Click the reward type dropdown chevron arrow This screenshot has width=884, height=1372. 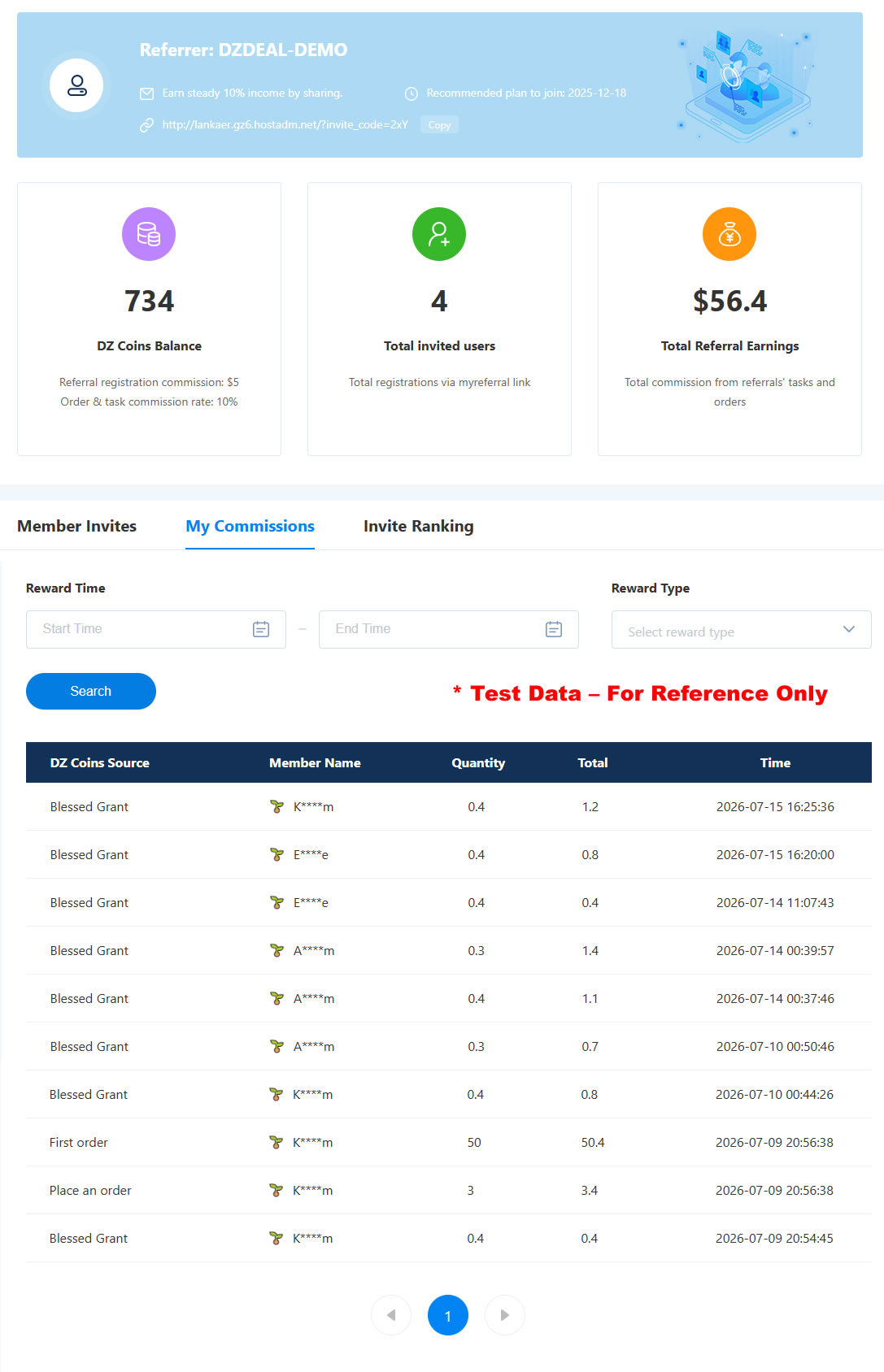click(849, 630)
